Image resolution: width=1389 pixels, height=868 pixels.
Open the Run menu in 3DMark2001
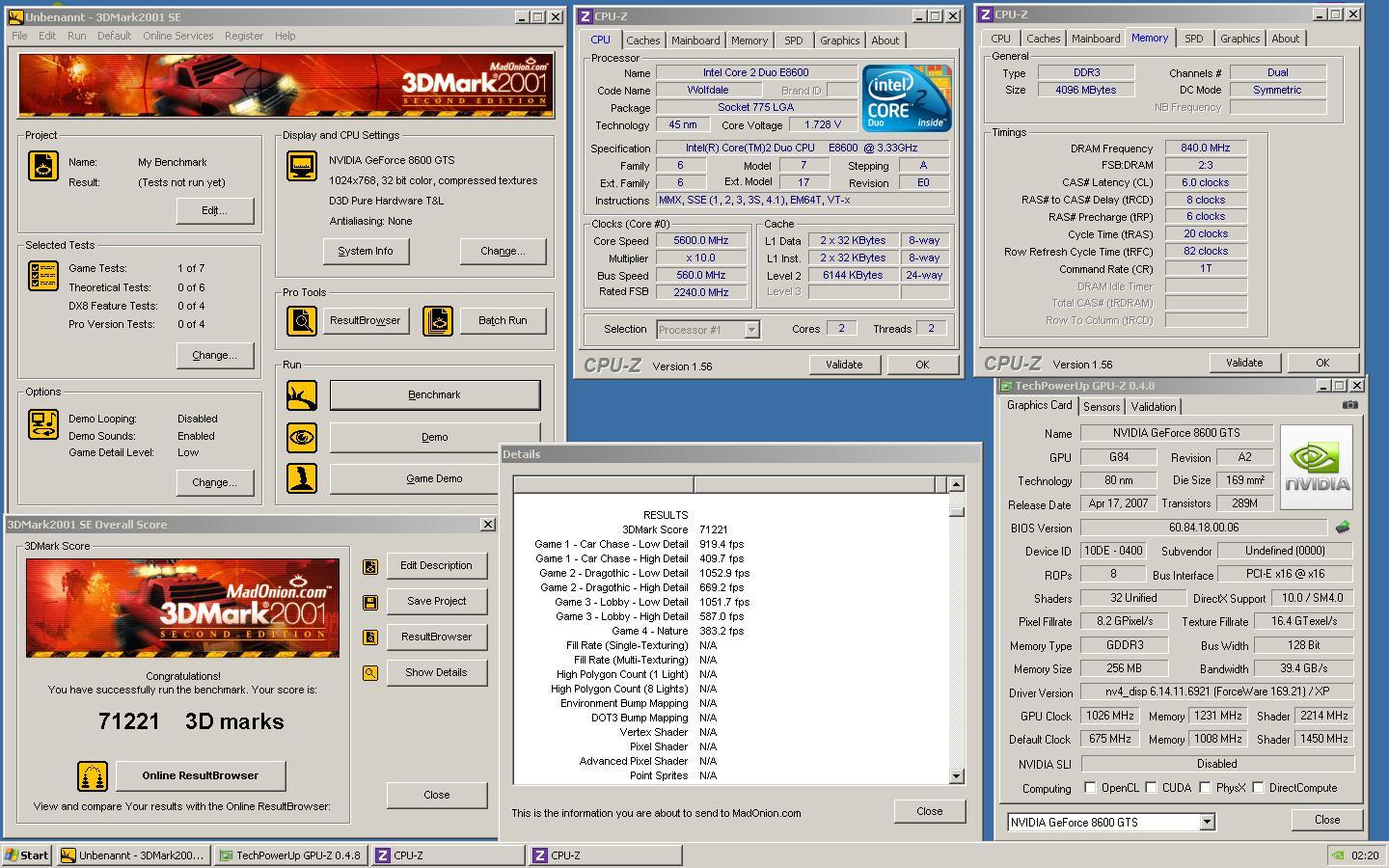(76, 36)
